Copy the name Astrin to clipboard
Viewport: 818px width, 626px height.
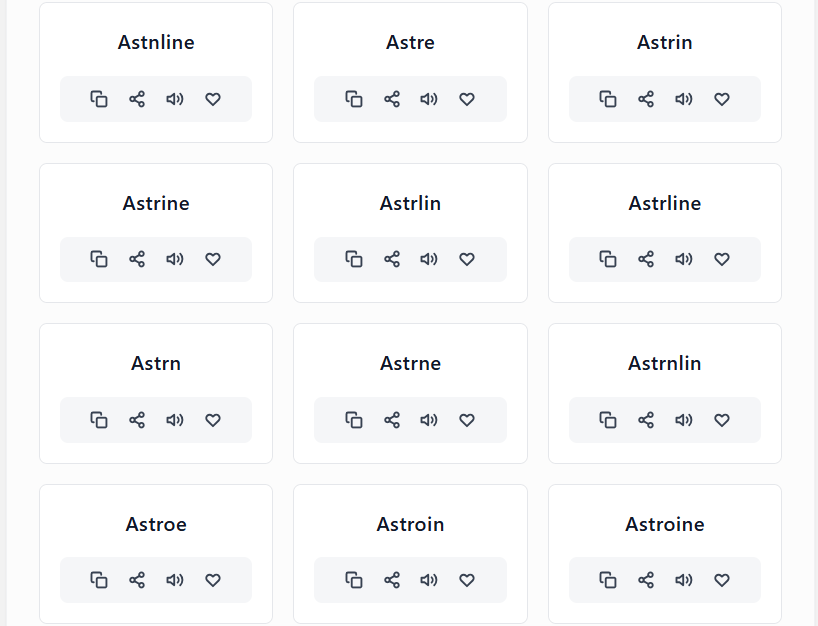point(608,99)
